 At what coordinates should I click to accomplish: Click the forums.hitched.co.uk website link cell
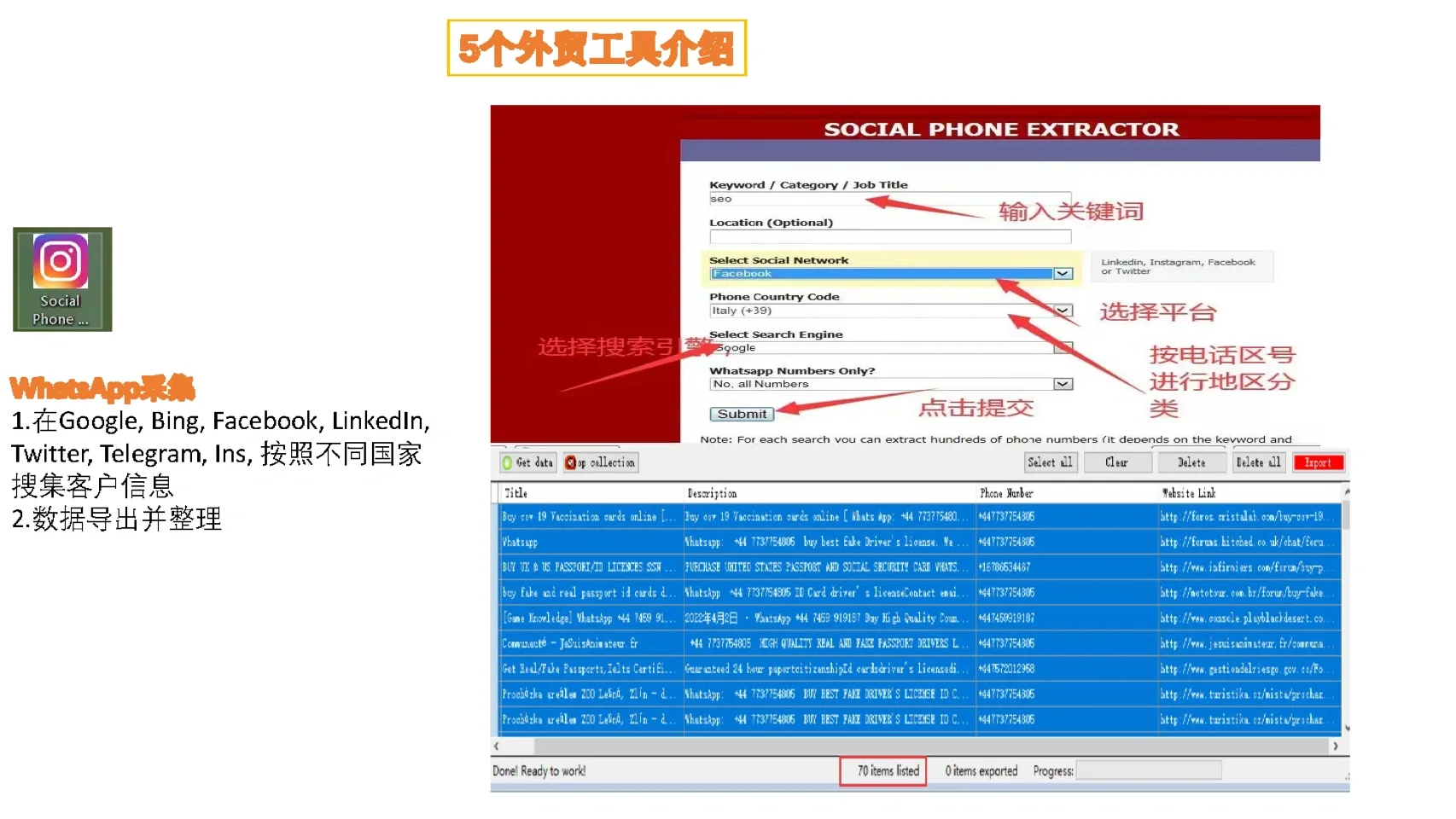click(x=1249, y=542)
